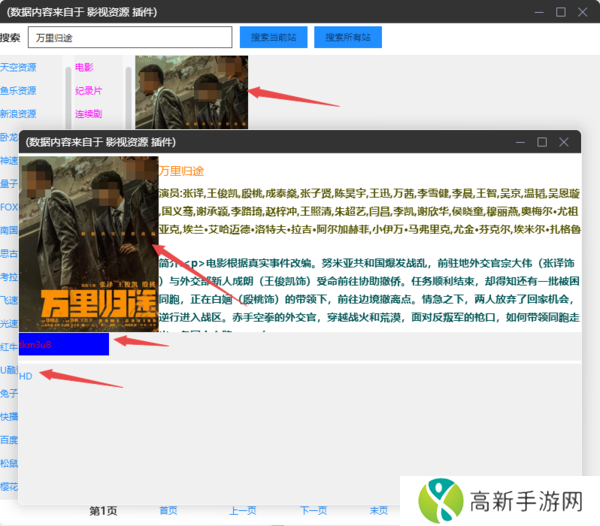Minimize the movie detail popup window
The image size is (600, 526).
[519, 142]
